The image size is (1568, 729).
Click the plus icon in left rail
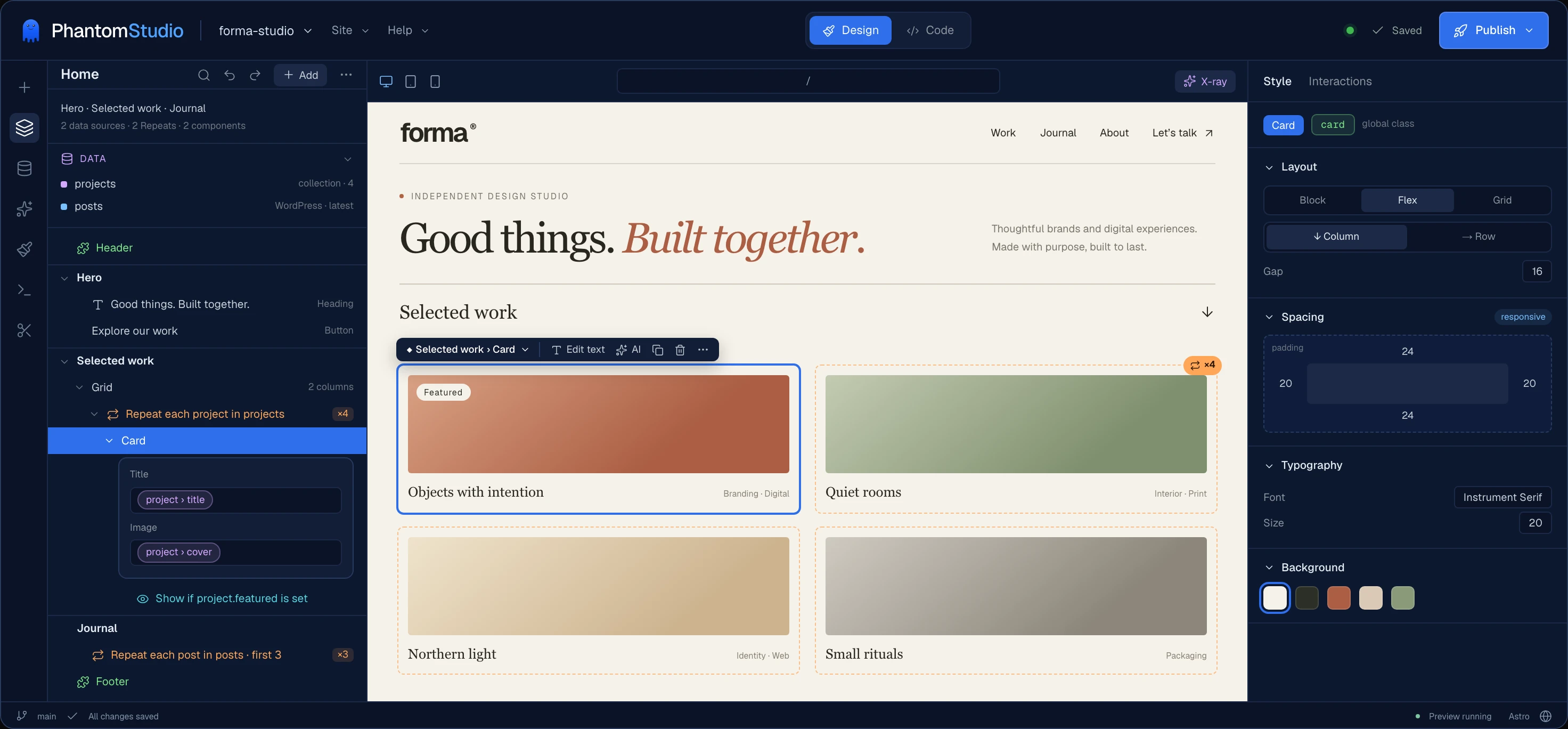[x=24, y=88]
